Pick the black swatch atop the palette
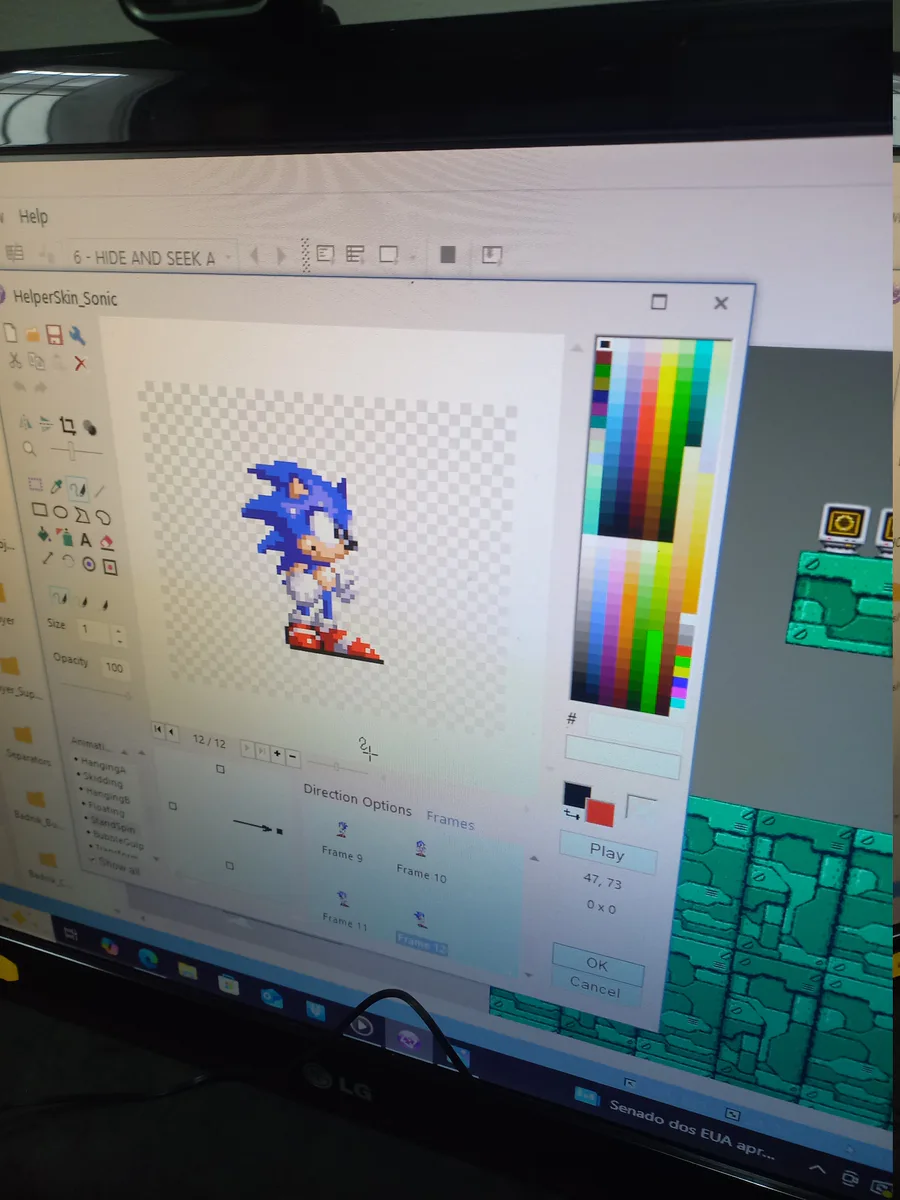This screenshot has width=900, height=1200. click(605, 344)
